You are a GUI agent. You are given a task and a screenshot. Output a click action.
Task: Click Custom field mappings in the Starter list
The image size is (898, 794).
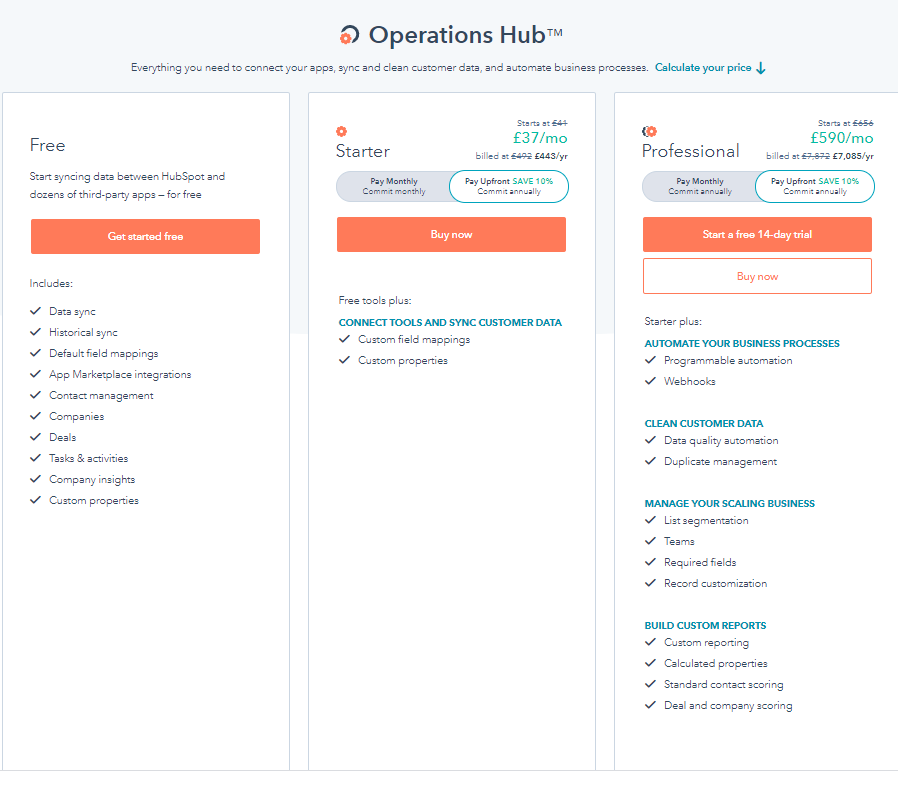414,340
